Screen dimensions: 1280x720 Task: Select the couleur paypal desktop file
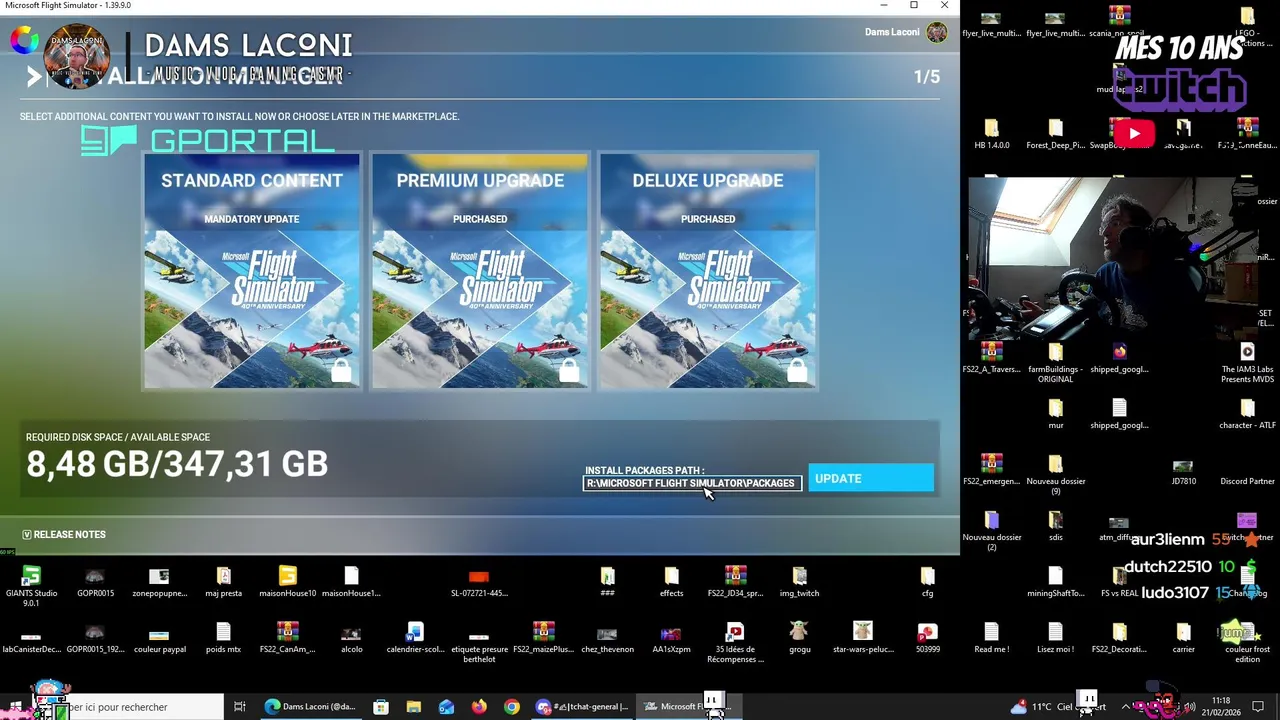click(159, 639)
